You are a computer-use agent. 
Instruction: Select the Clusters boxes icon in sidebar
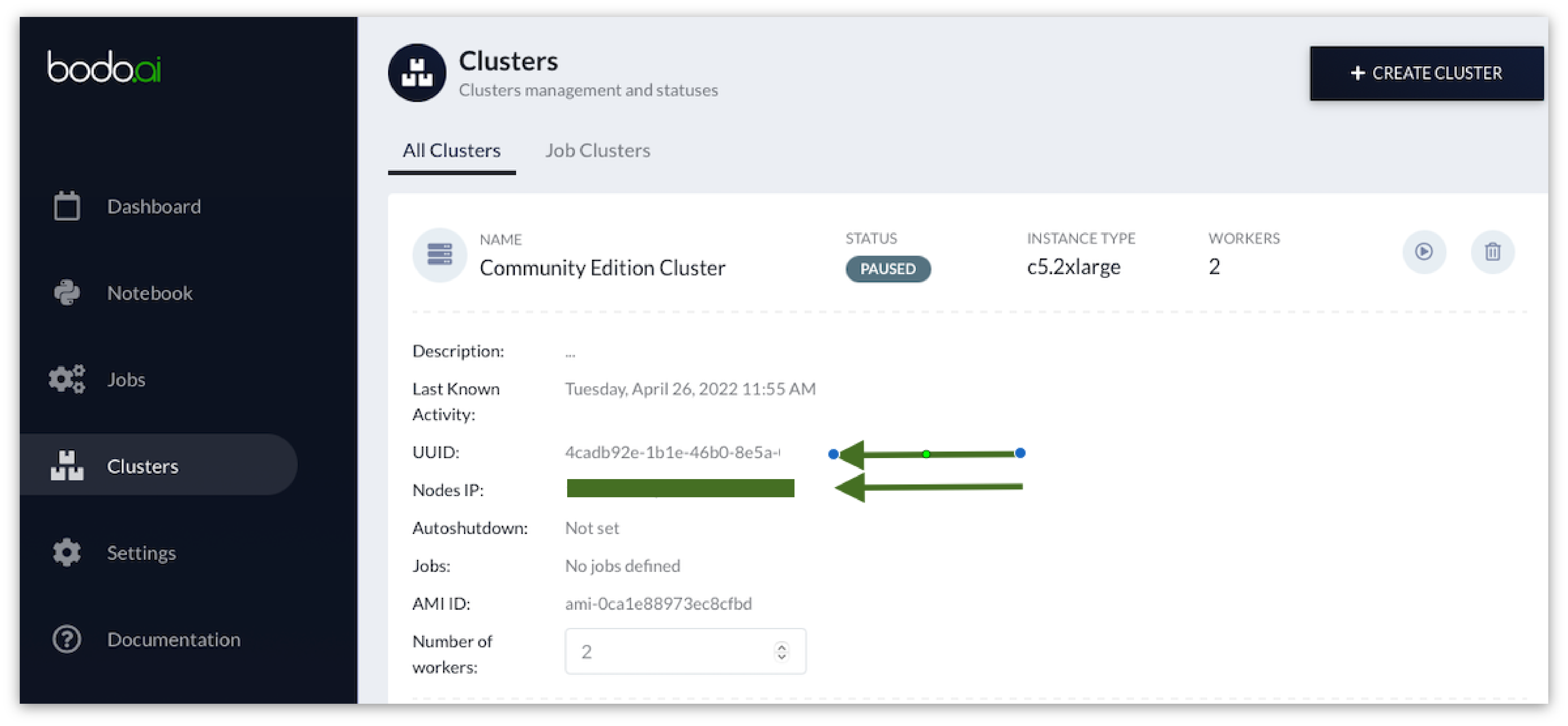click(66, 466)
